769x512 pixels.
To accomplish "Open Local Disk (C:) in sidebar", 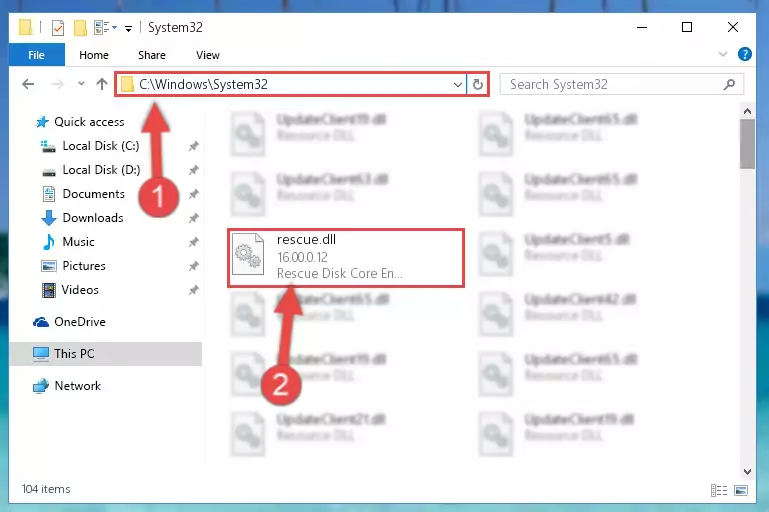I will (x=101, y=146).
